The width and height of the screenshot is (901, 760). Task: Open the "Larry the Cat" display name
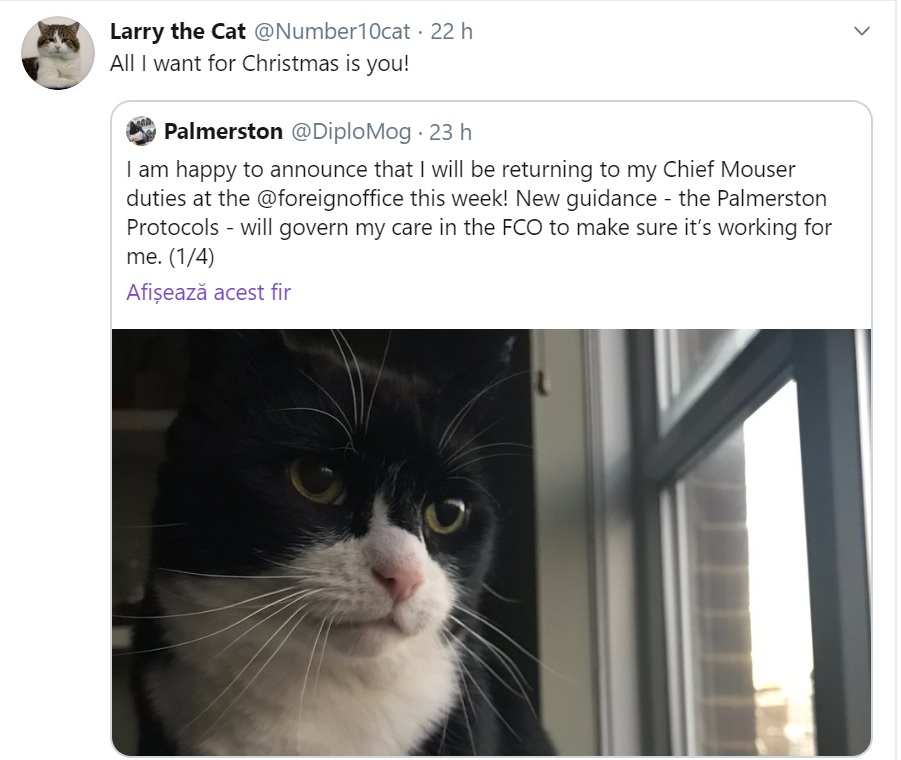pos(178,32)
